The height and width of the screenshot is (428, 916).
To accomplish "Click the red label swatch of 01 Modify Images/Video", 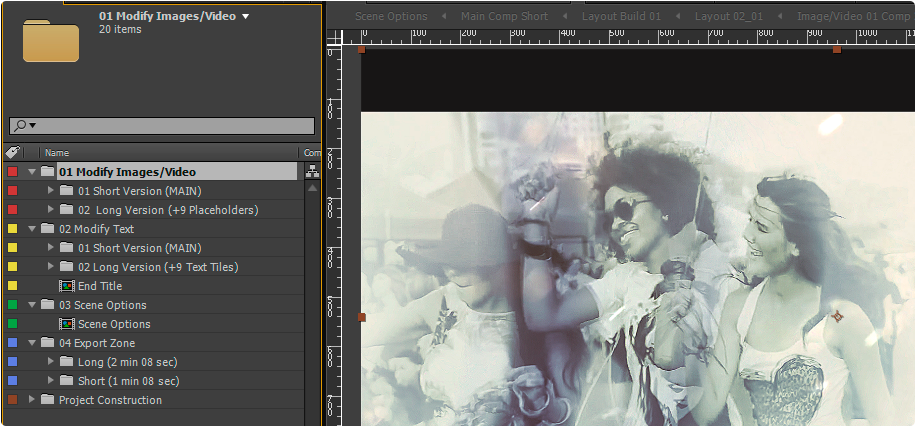I will (x=13, y=172).
